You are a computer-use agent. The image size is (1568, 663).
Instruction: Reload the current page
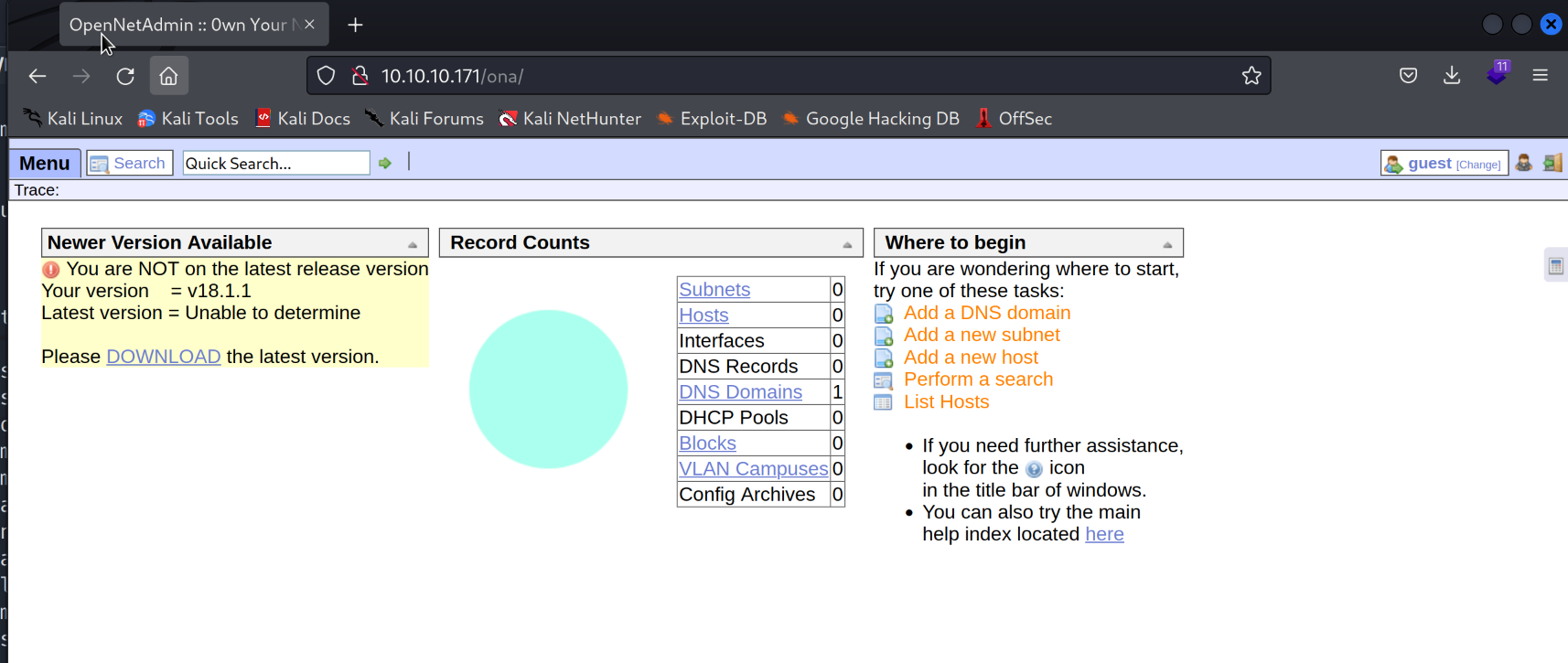125,76
